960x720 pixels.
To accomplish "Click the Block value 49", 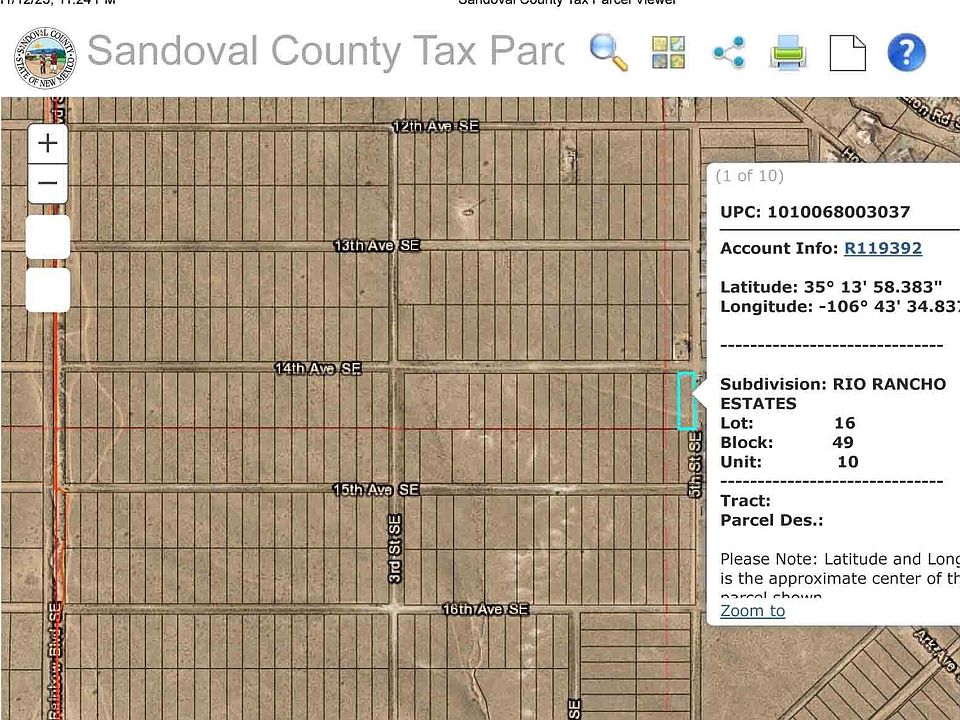I will (842, 443).
